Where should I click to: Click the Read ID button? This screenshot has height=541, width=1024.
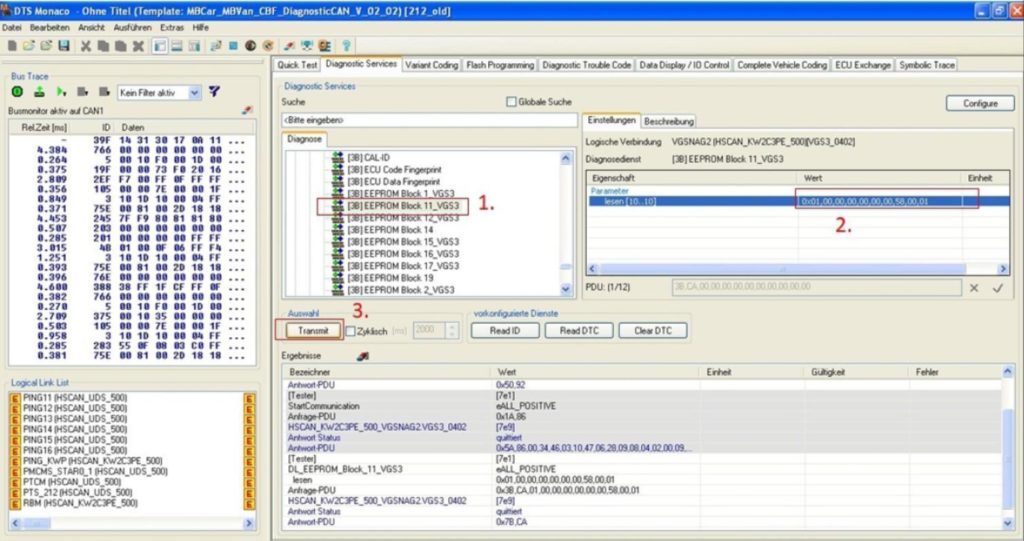coord(505,331)
